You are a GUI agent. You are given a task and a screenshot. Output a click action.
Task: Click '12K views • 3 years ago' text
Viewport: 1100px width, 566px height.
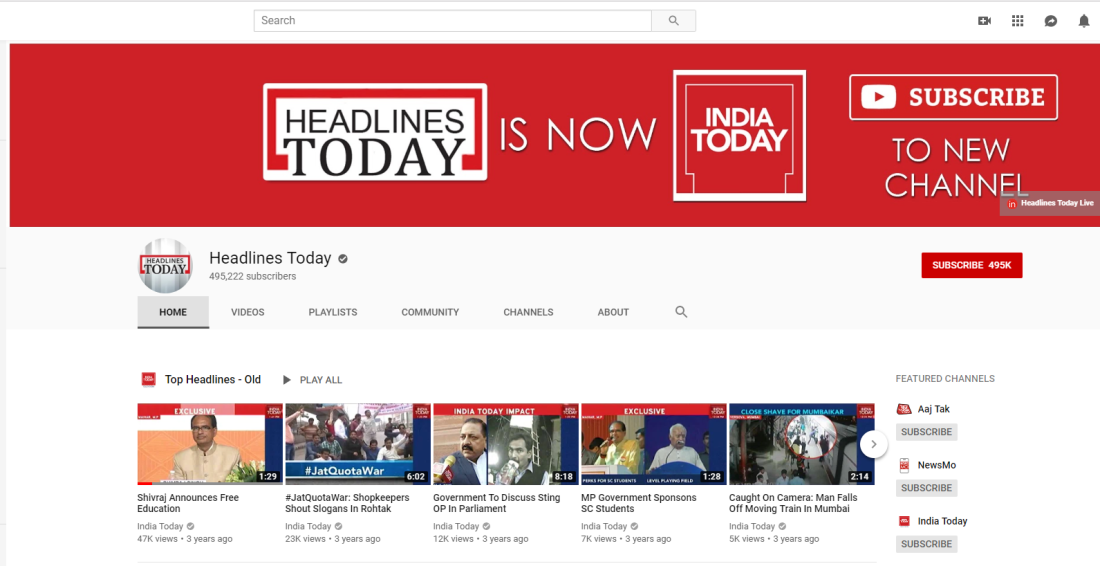[481, 539]
